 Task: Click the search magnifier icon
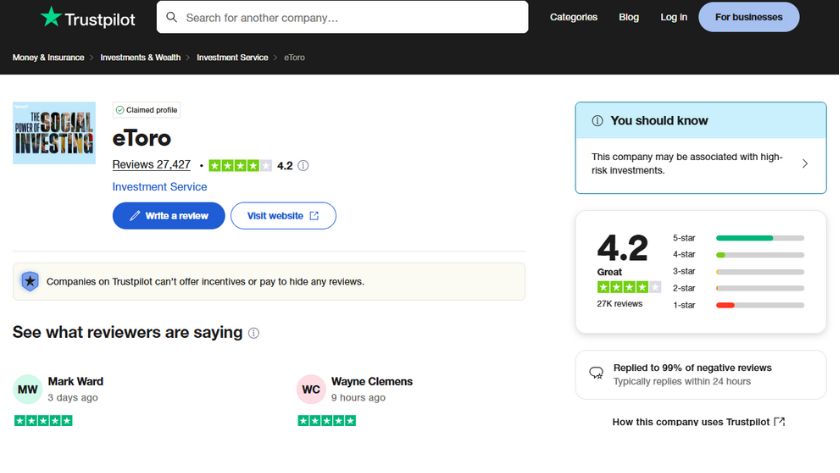coord(171,17)
